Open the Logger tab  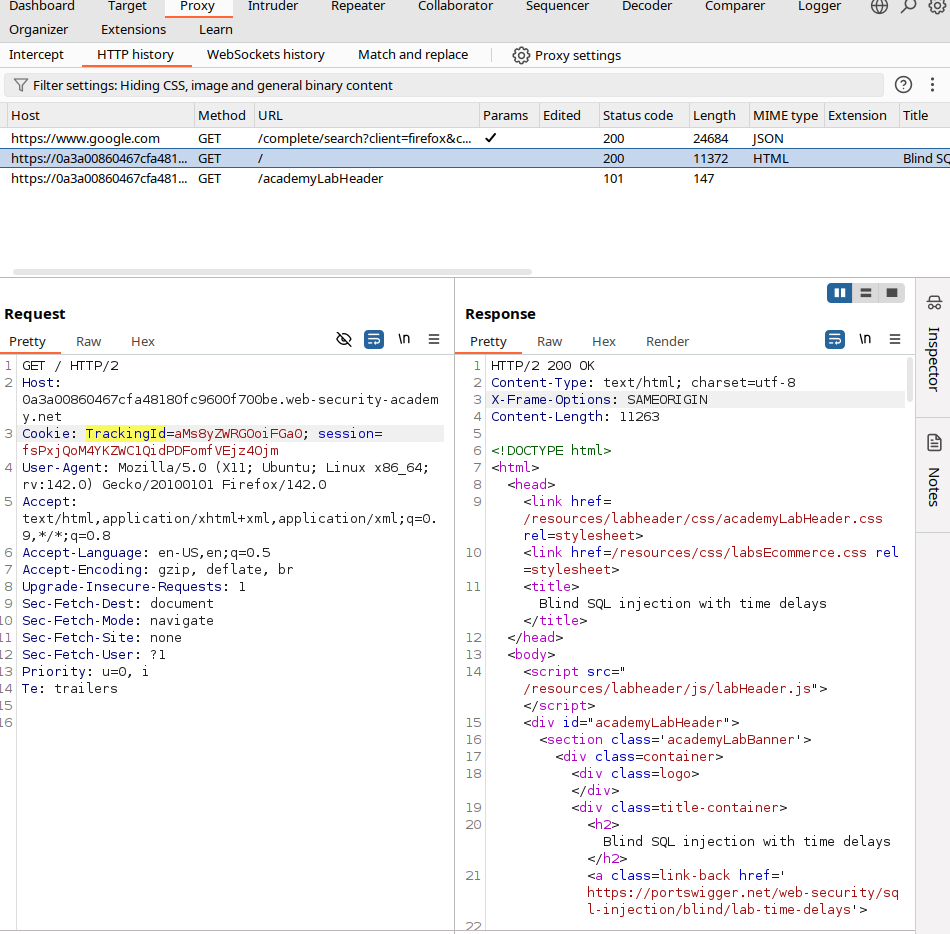click(x=819, y=7)
